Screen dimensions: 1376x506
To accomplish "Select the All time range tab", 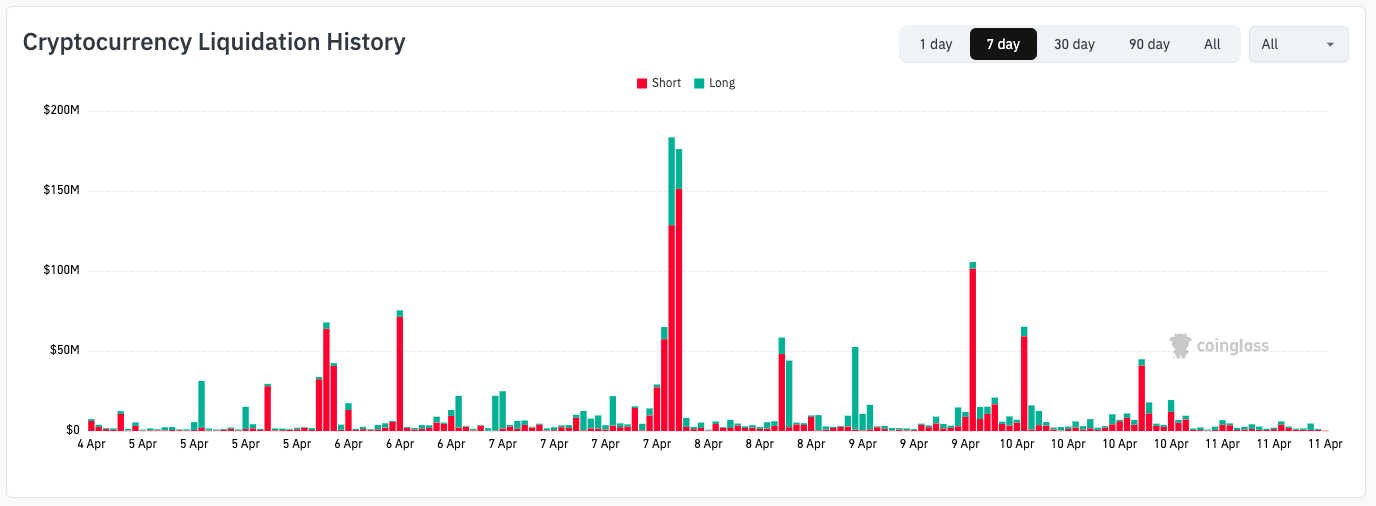I will point(1212,44).
